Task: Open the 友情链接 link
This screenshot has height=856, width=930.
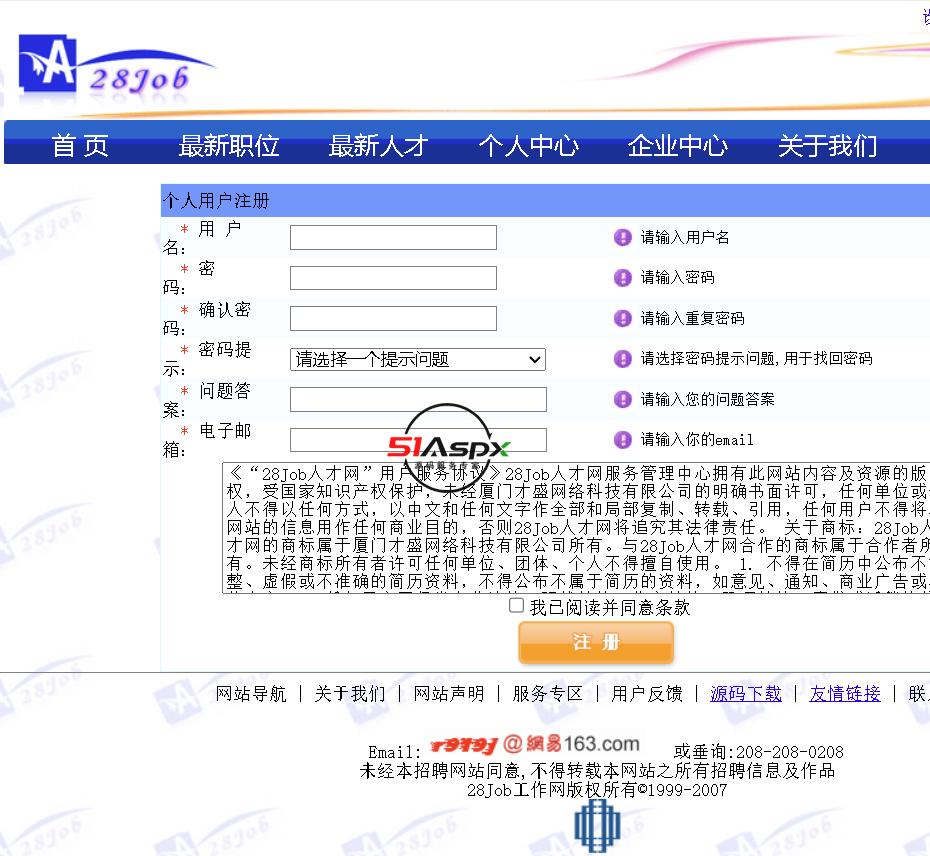Action: (845, 693)
